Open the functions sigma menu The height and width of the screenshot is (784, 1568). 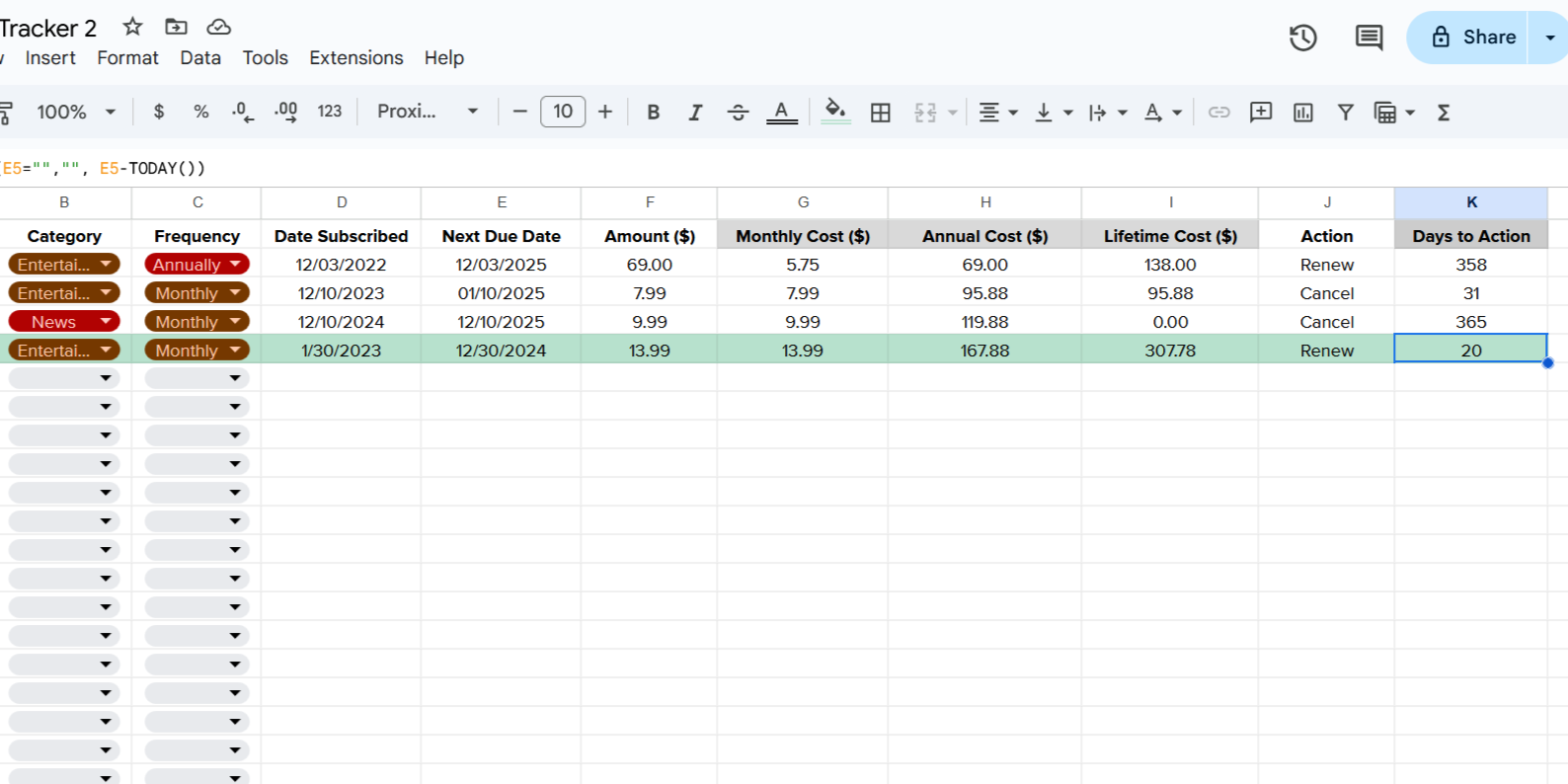(1444, 112)
